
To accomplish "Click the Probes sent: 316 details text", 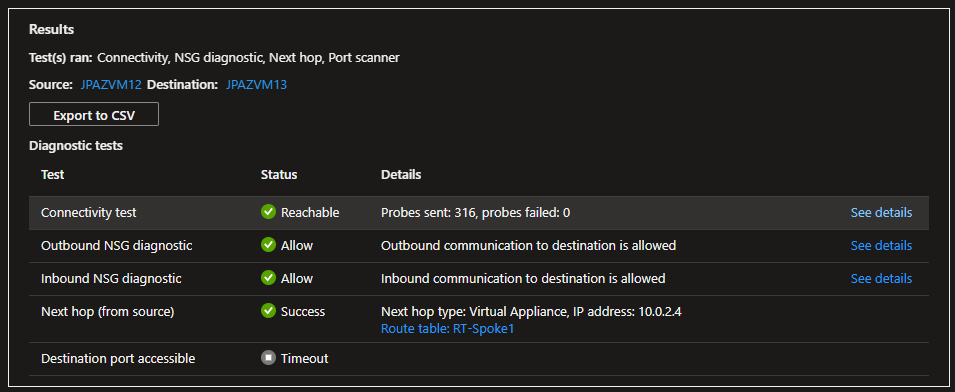I will coord(476,212).
